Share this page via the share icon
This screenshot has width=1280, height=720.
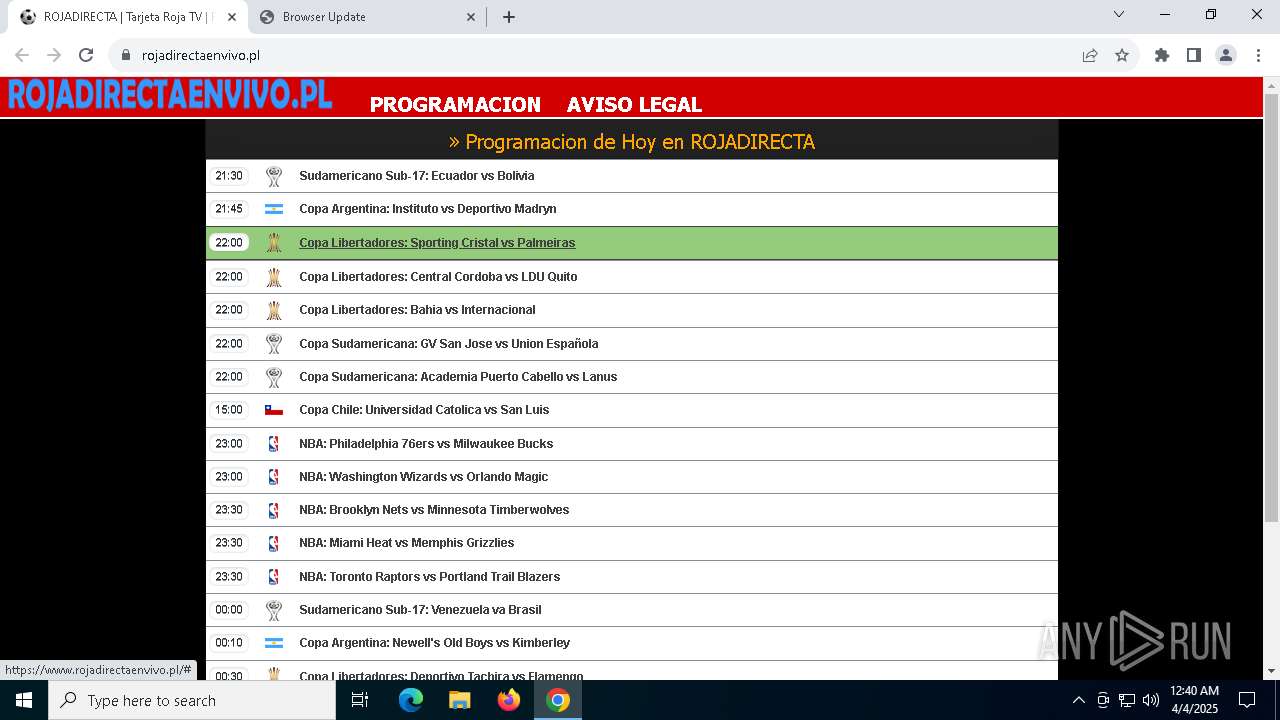1090,56
